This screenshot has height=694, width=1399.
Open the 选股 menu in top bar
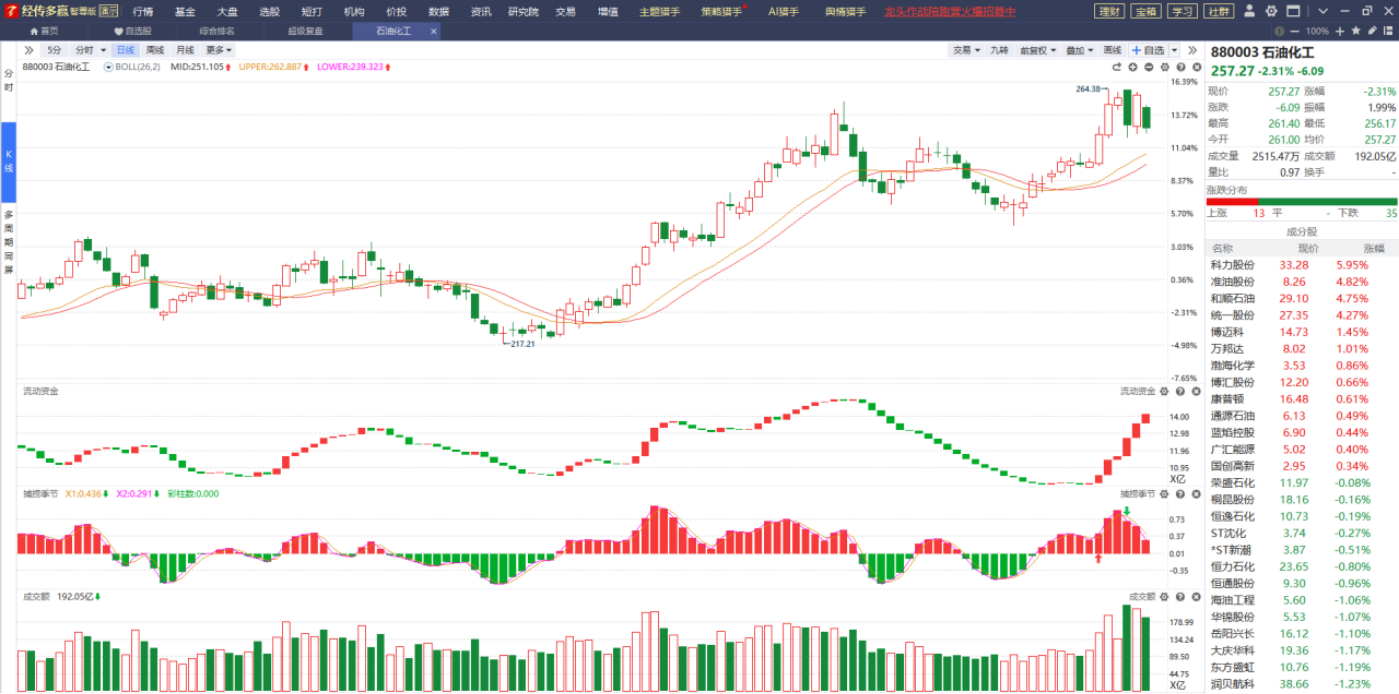tap(270, 12)
